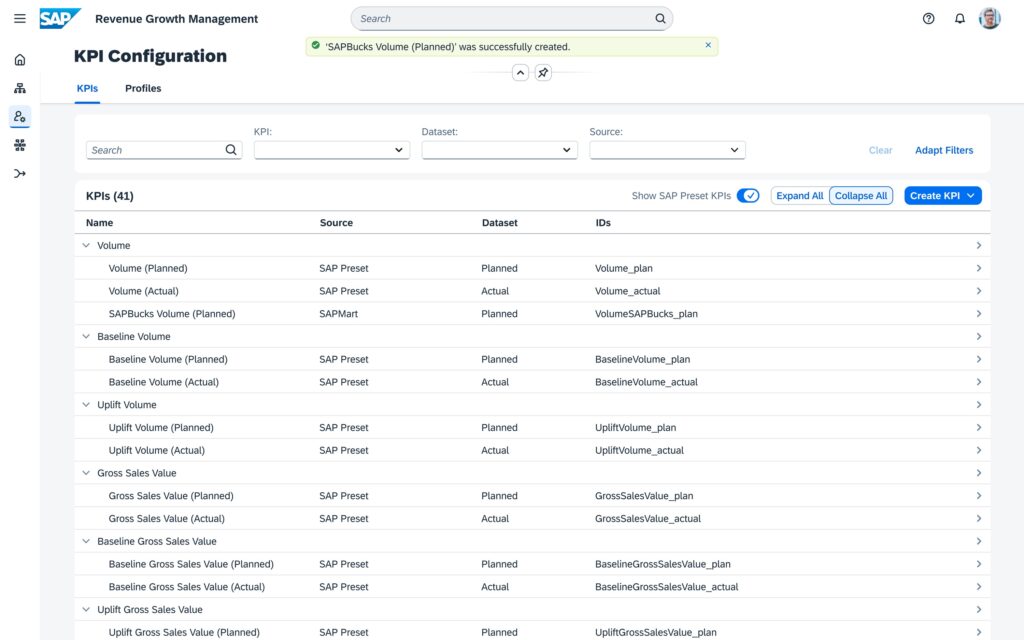This screenshot has height=640, width=1024.
Task: Open the user profile avatar
Action: click(989, 18)
